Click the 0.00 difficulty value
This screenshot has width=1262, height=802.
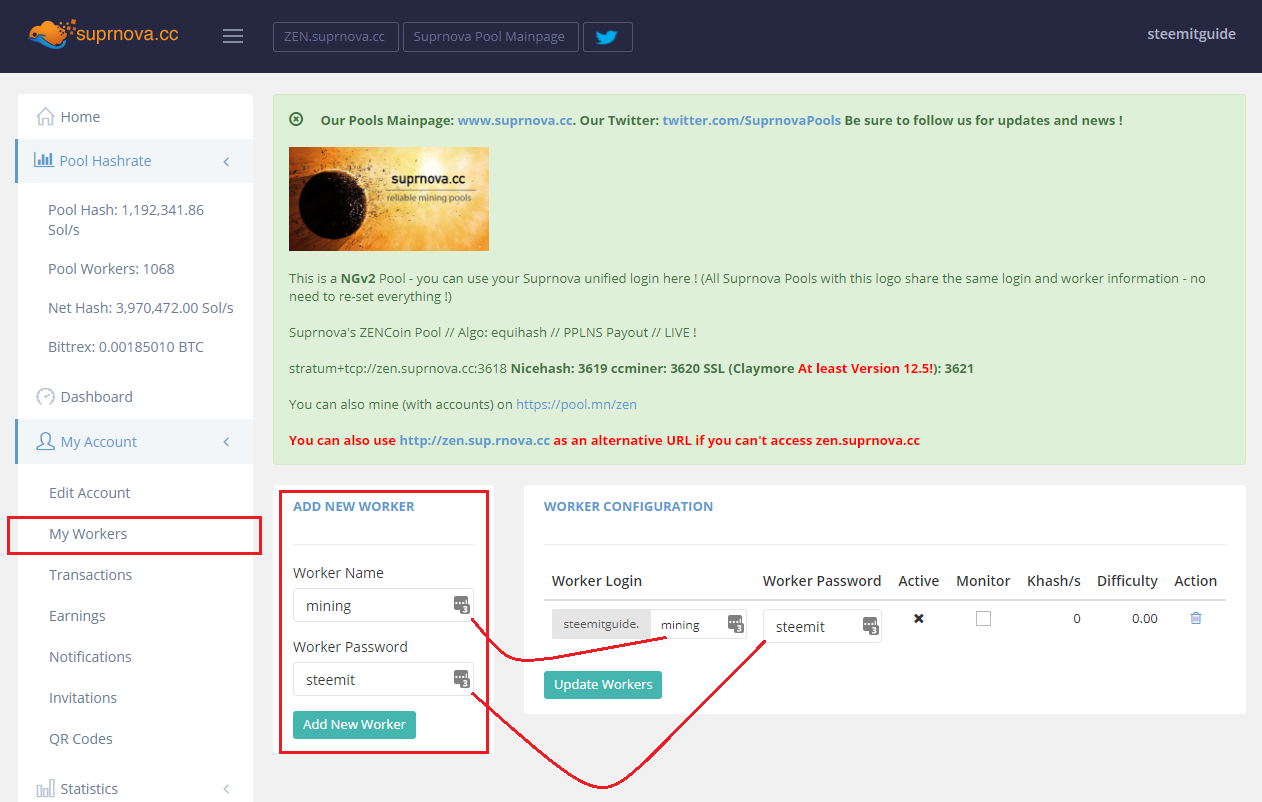[x=1145, y=618]
